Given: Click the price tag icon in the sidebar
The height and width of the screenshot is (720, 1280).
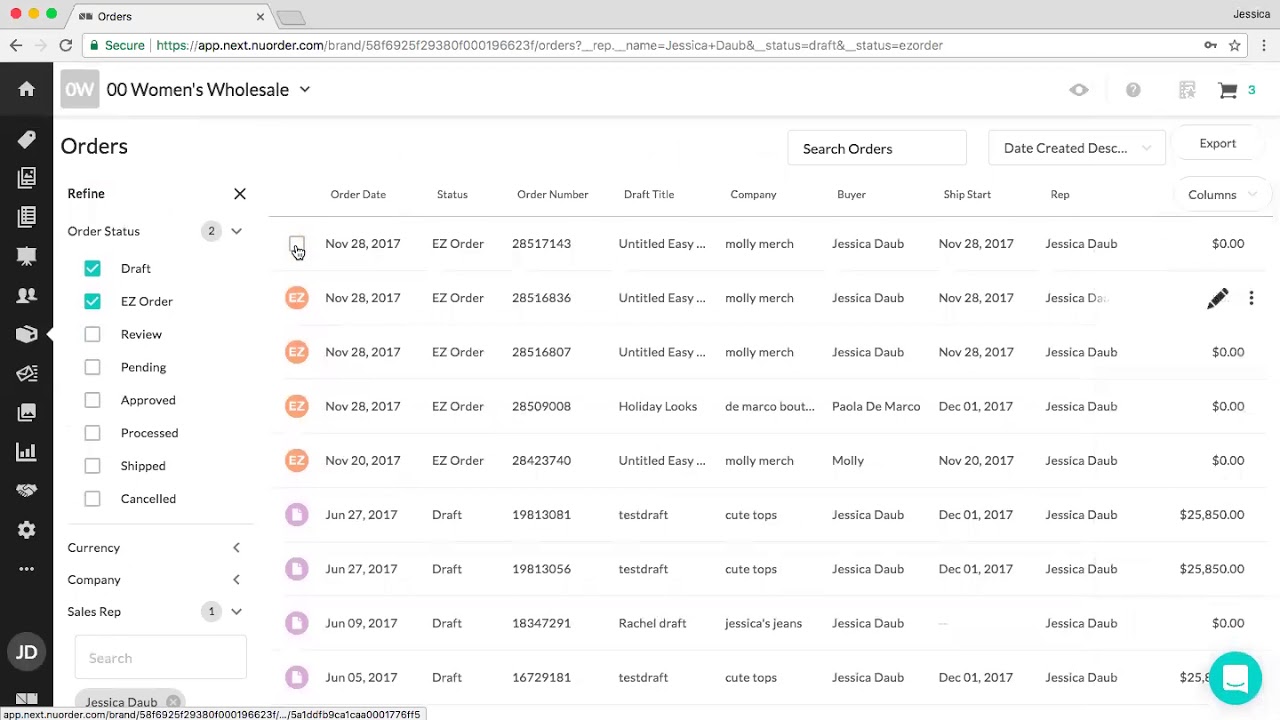Looking at the screenshot, I should tap(27, 139).
